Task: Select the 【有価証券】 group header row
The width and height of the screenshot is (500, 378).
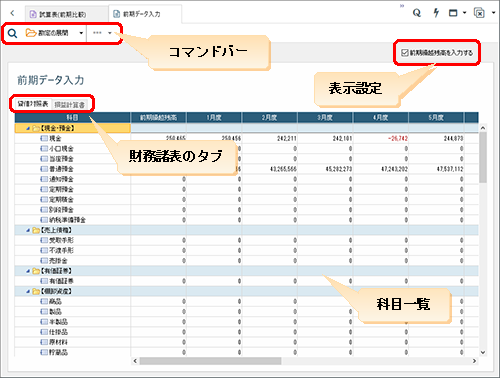Action: (247, 271)
